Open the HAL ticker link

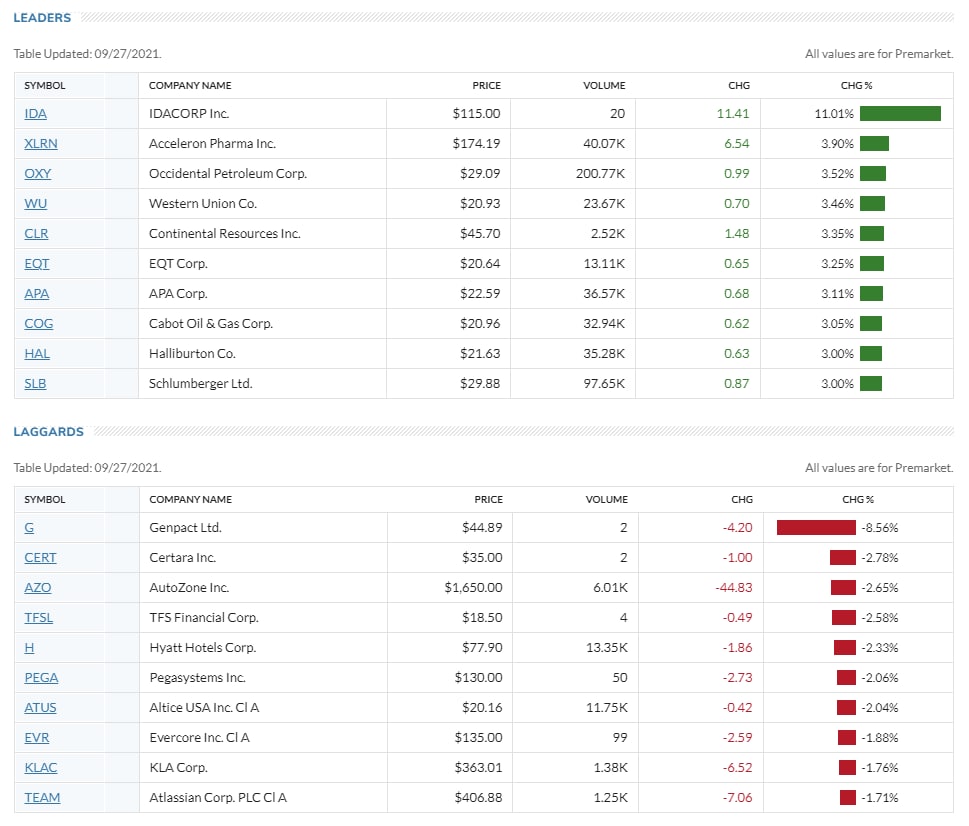point(37,353)
